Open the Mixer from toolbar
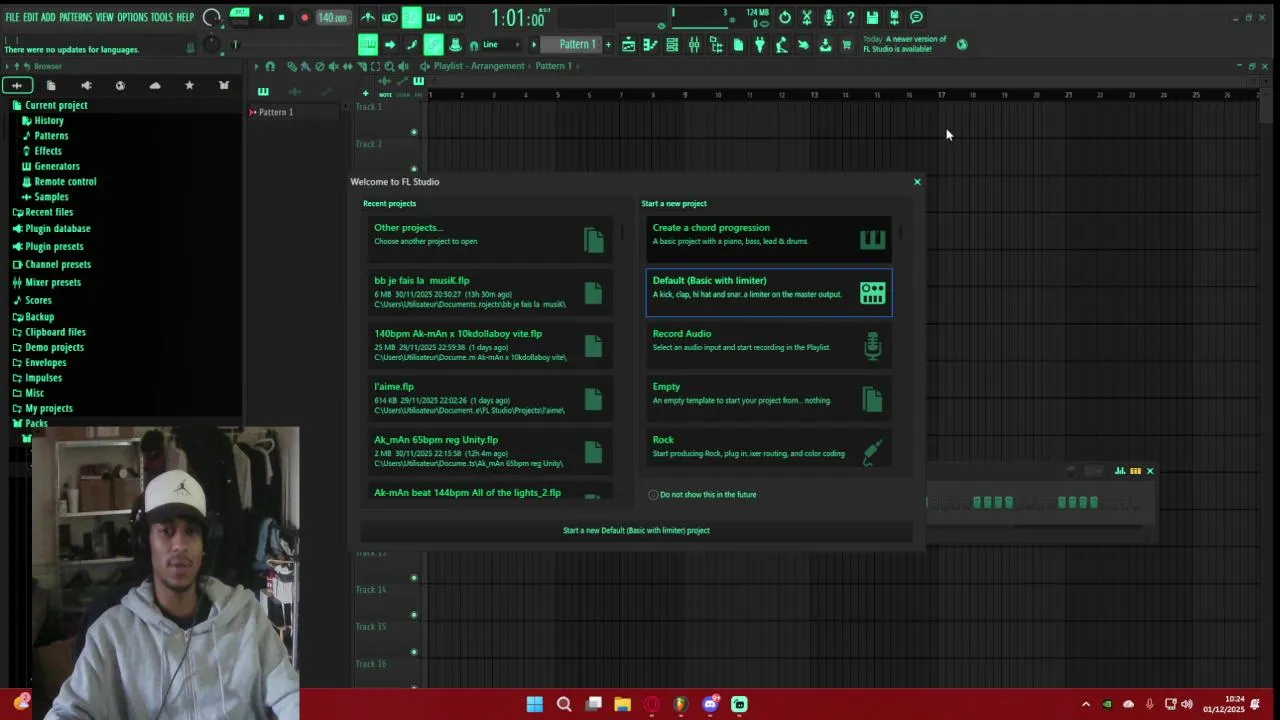This screenshot has width=1280, height=720. pyautogui.click(x=694, y=44)
